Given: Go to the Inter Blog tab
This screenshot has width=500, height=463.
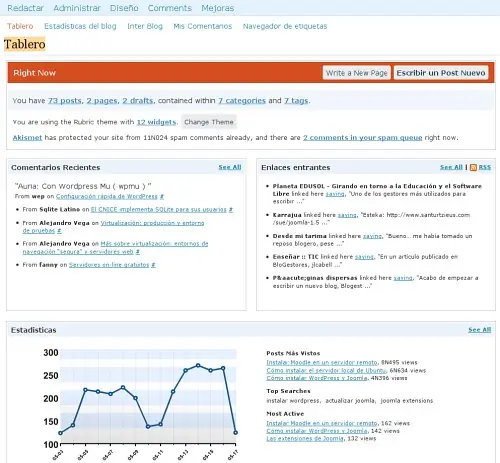Looking at the screenshot, I should point(145,26).
